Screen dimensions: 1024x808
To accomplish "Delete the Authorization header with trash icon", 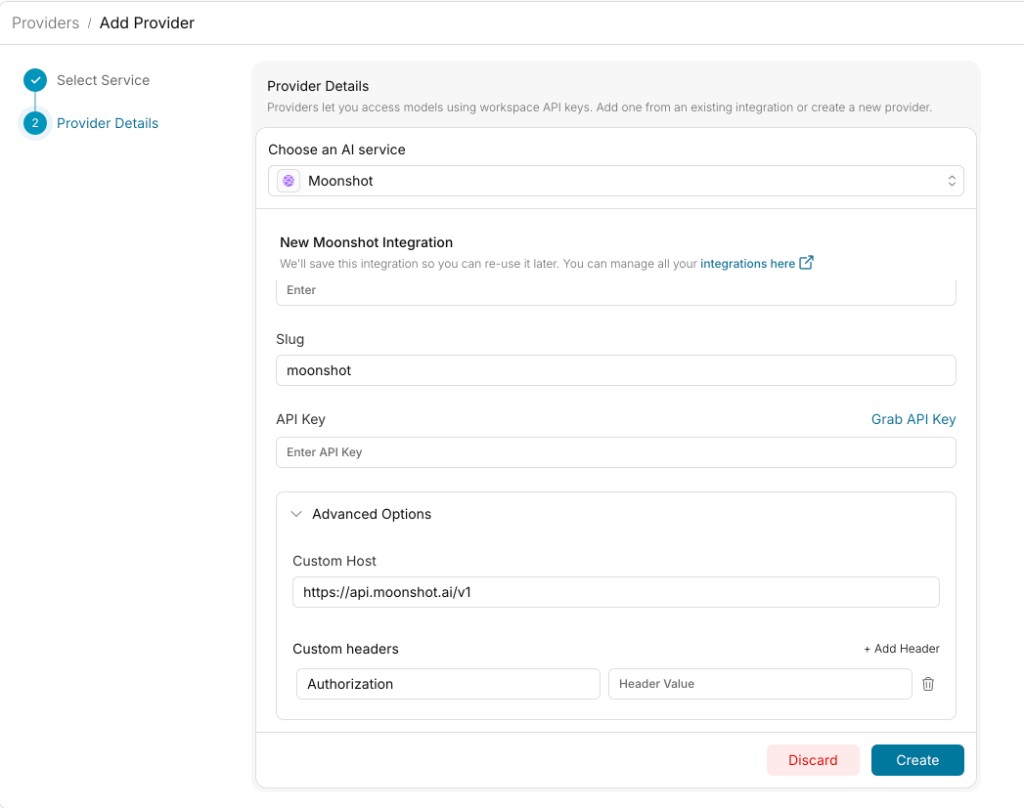I will click(x=928, y=684).
